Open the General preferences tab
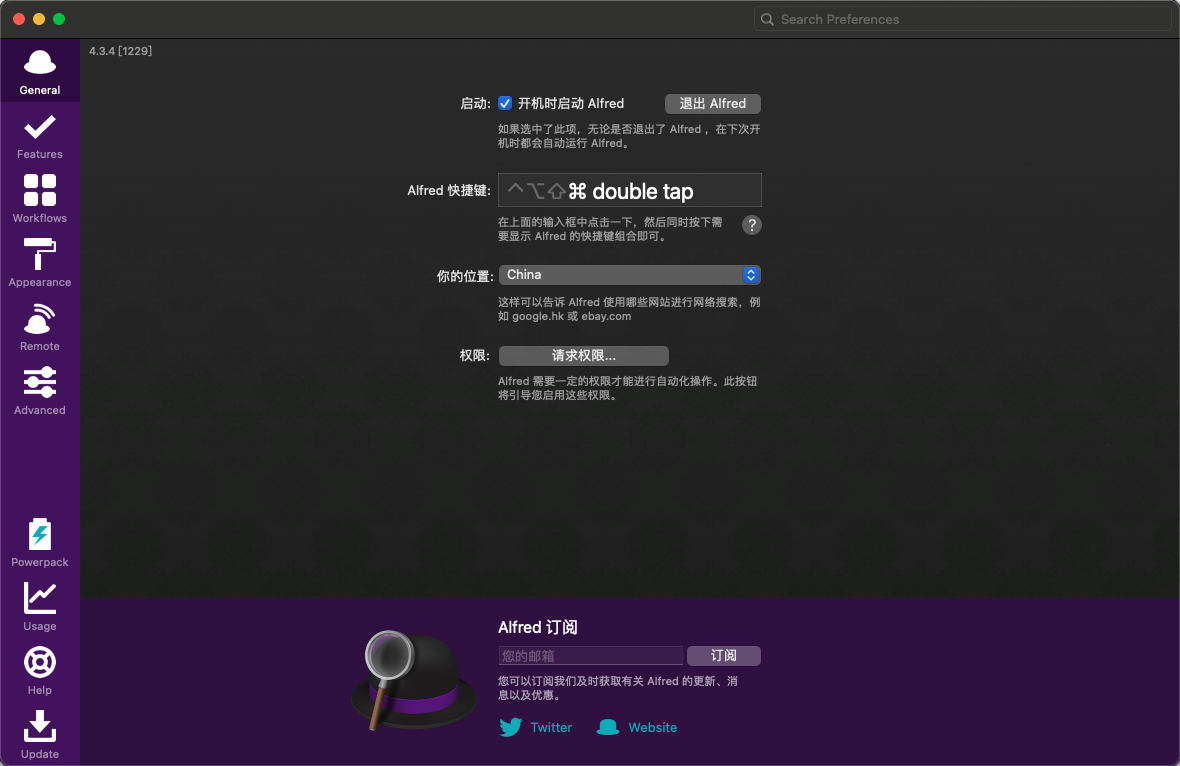This screenshot has height=766, width=1180. pyautogui.click(x=40, y=71)
